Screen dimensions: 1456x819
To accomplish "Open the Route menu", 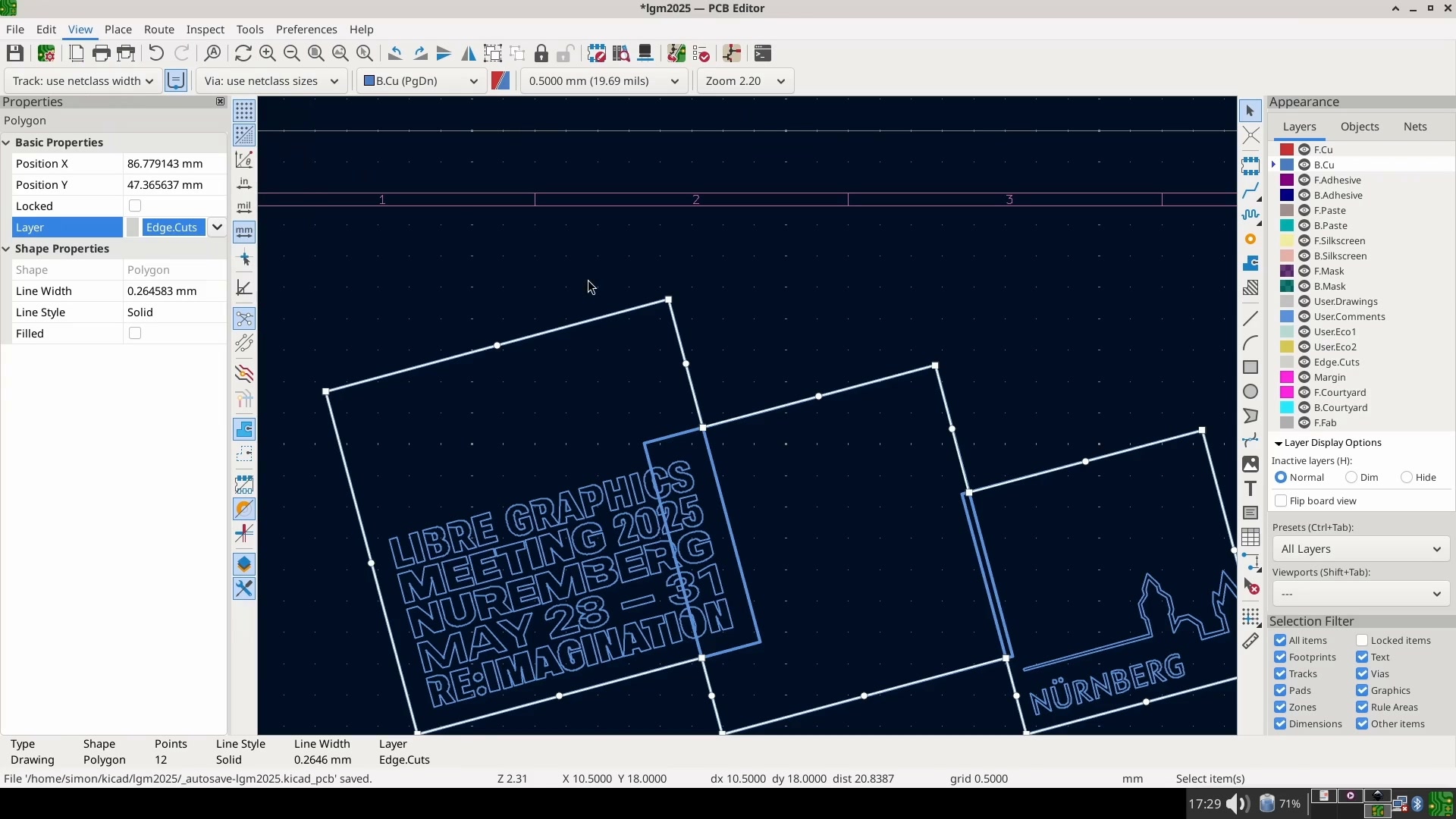I will pos(158,30).
